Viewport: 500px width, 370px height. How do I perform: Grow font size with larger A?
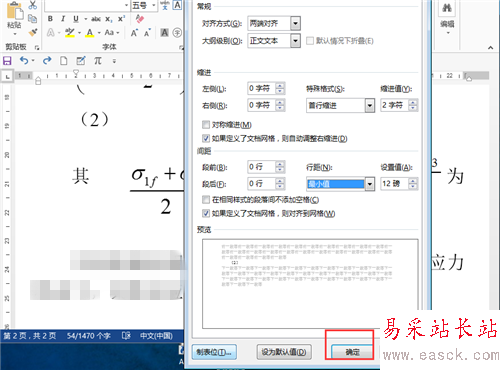tap(134, 33)
